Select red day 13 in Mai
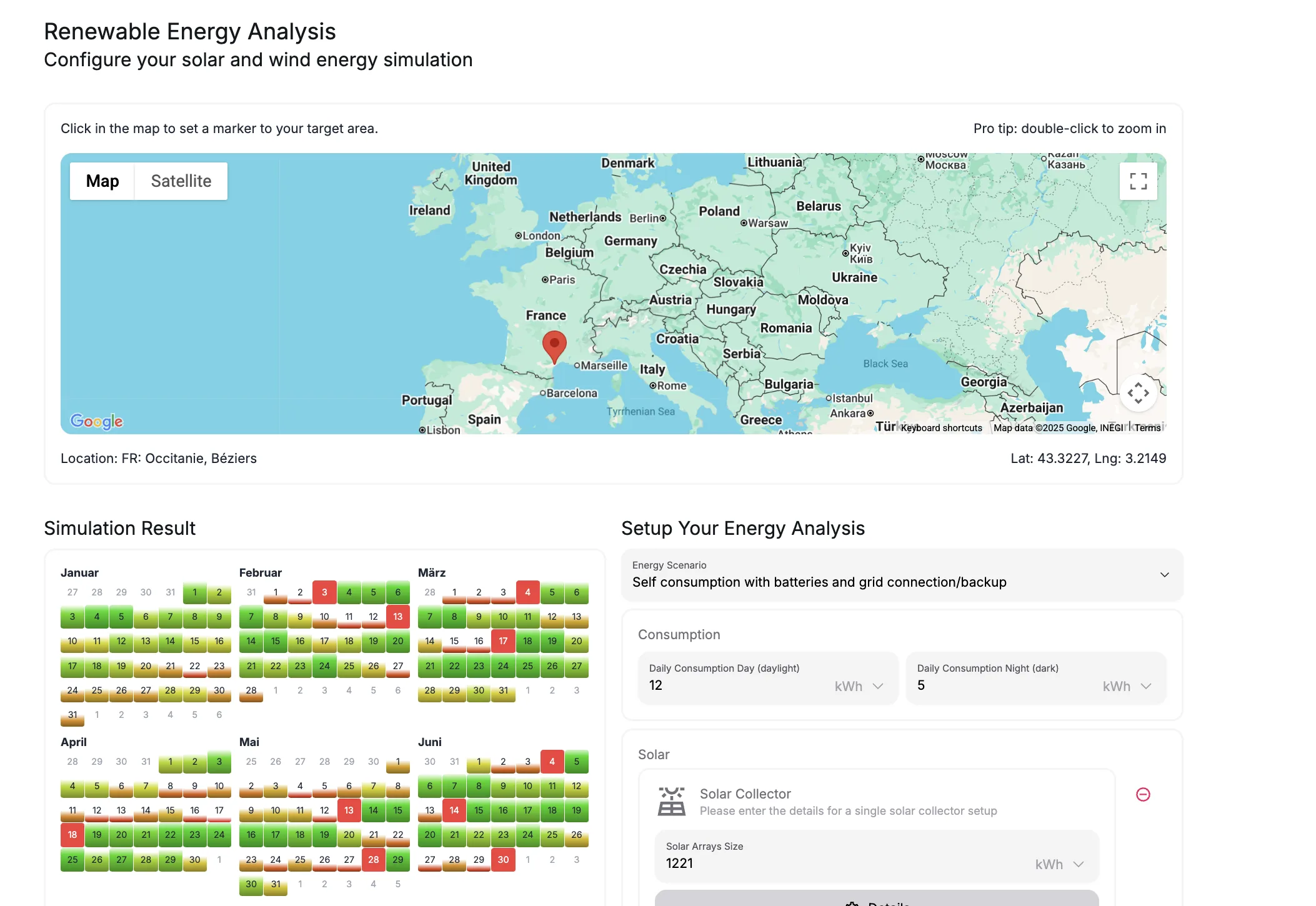Viewport: 1316px width, 906px height. [x=349, y=810]
